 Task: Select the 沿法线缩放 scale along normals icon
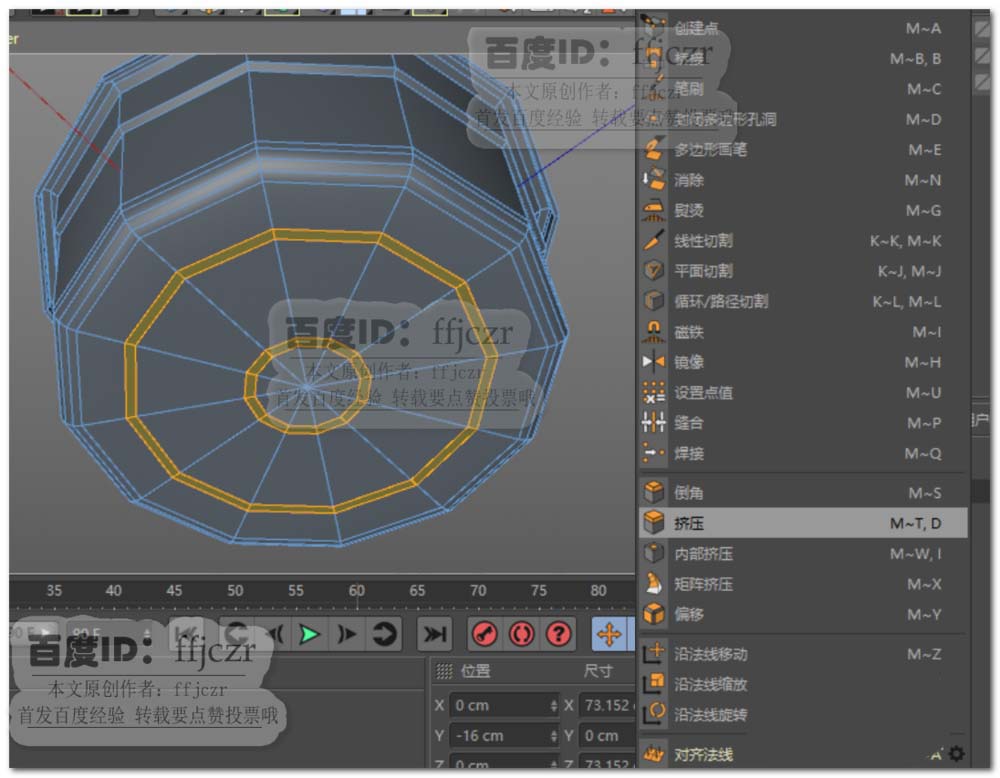pyautogui.click(x=654, y=684)
